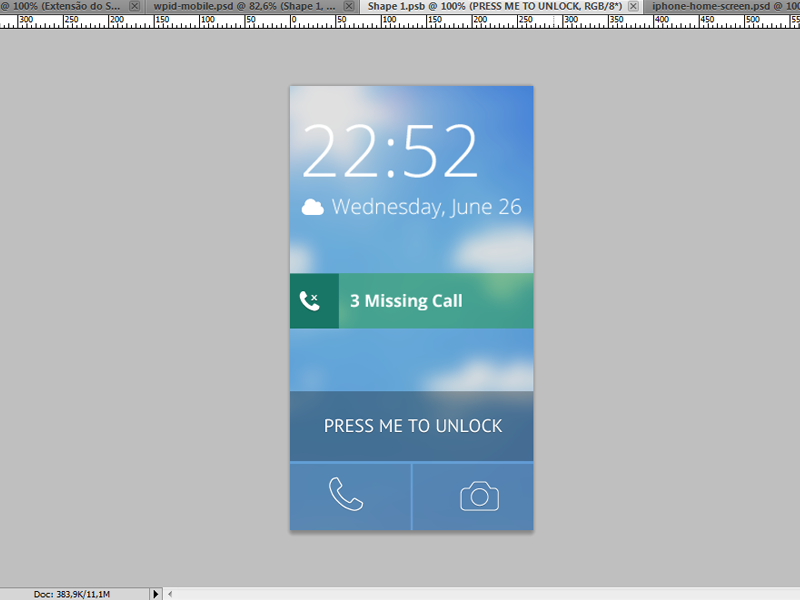Click the 3 Missing Call notification text
Viewport: 800px width, 600px height.
[x=406, y=301]
